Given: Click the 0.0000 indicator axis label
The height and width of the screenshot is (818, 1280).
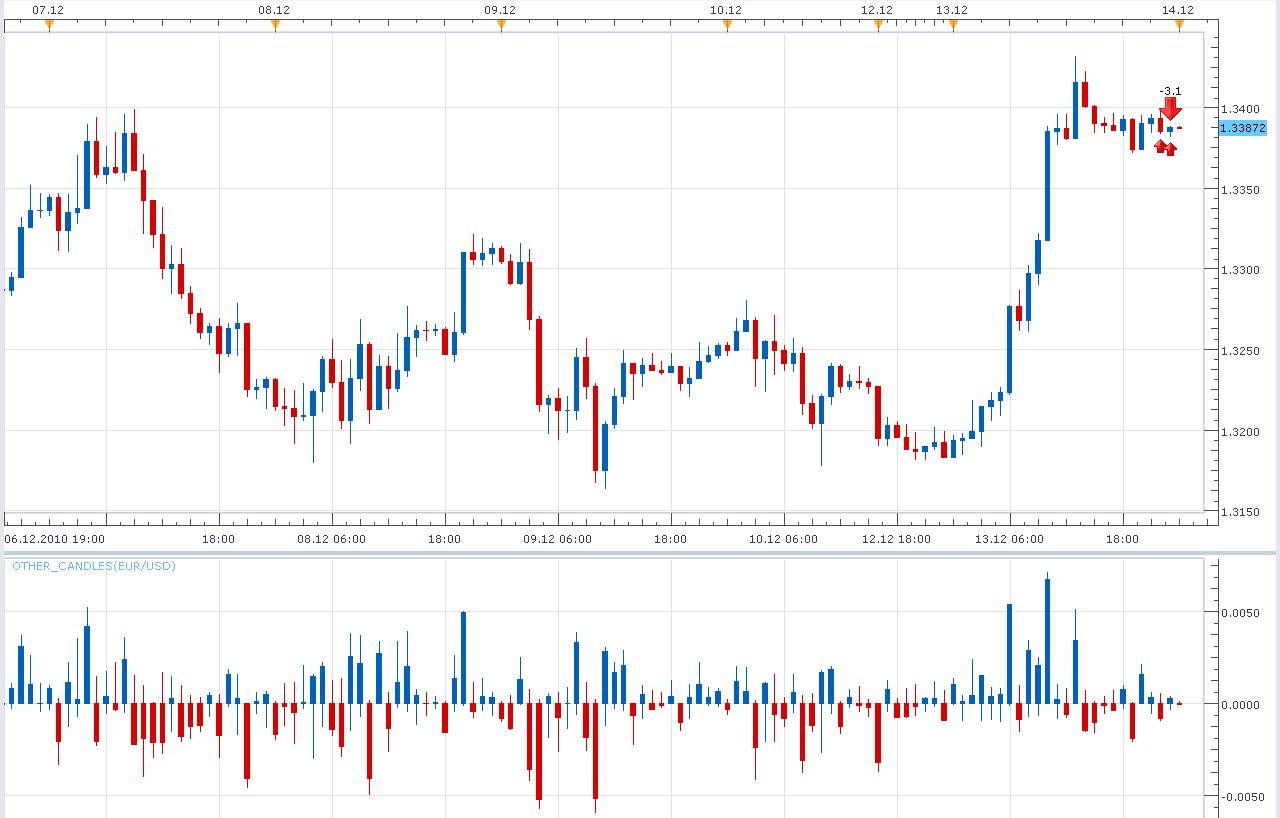Looking at the screenshot, I should (1240, 705).
